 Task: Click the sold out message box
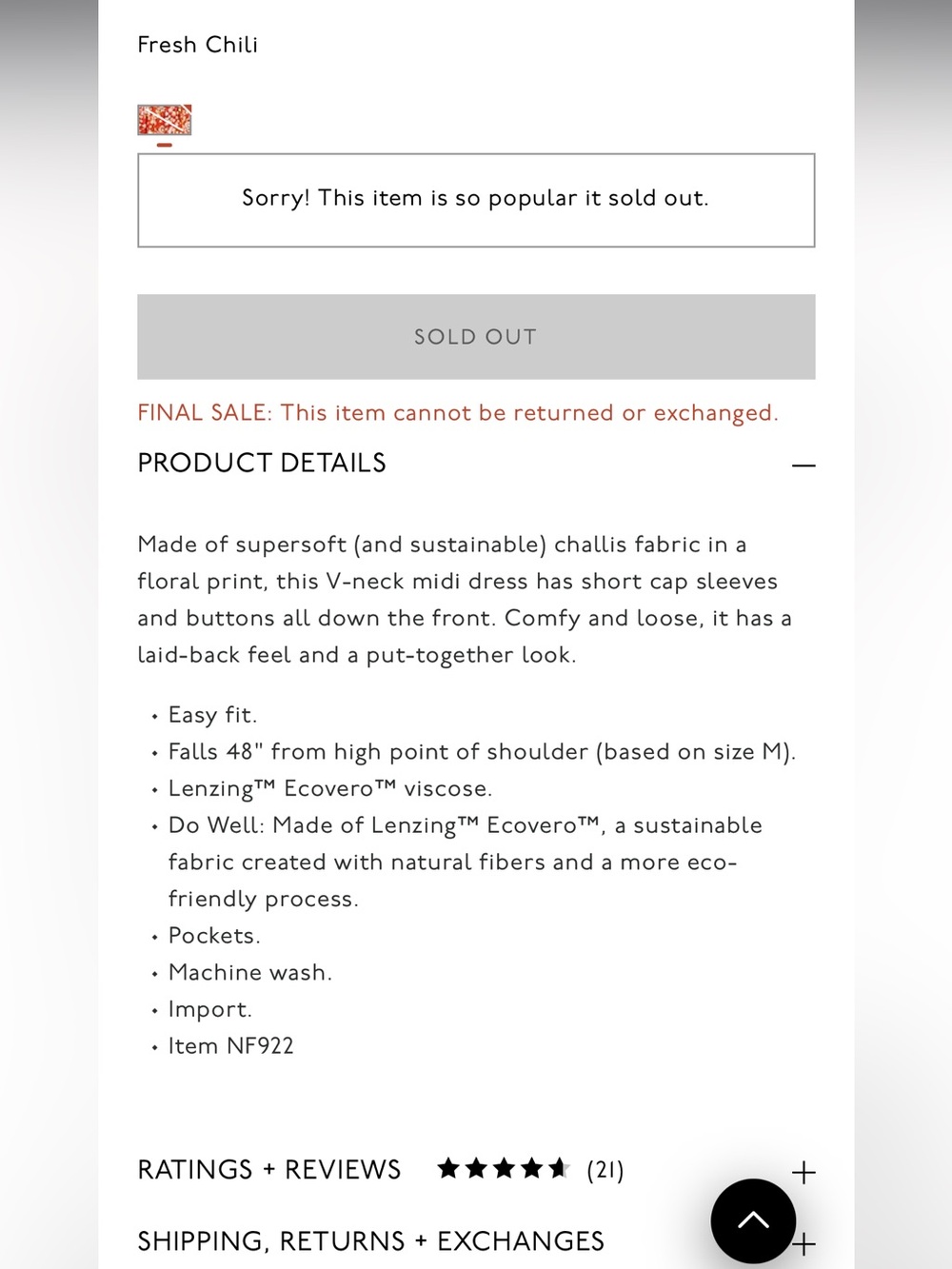[x=476, y=200]
